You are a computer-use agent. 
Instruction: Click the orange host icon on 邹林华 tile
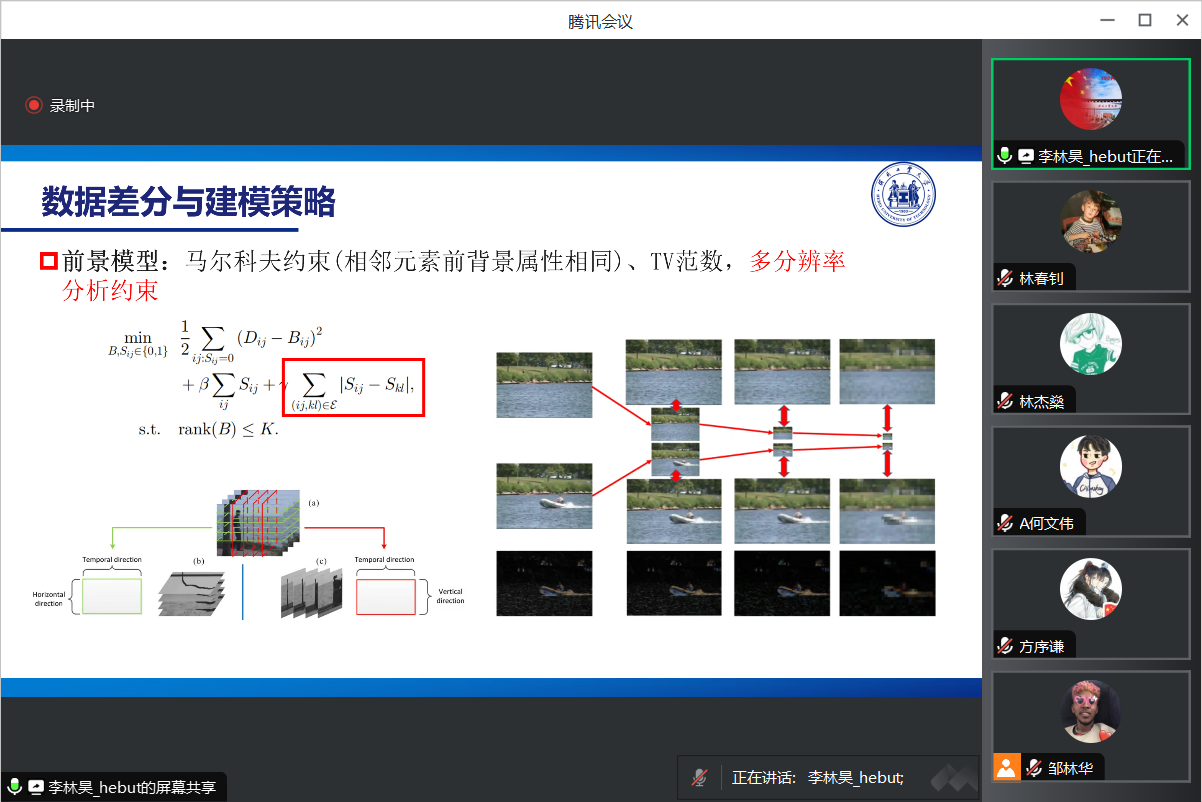tap(1007, 768)
